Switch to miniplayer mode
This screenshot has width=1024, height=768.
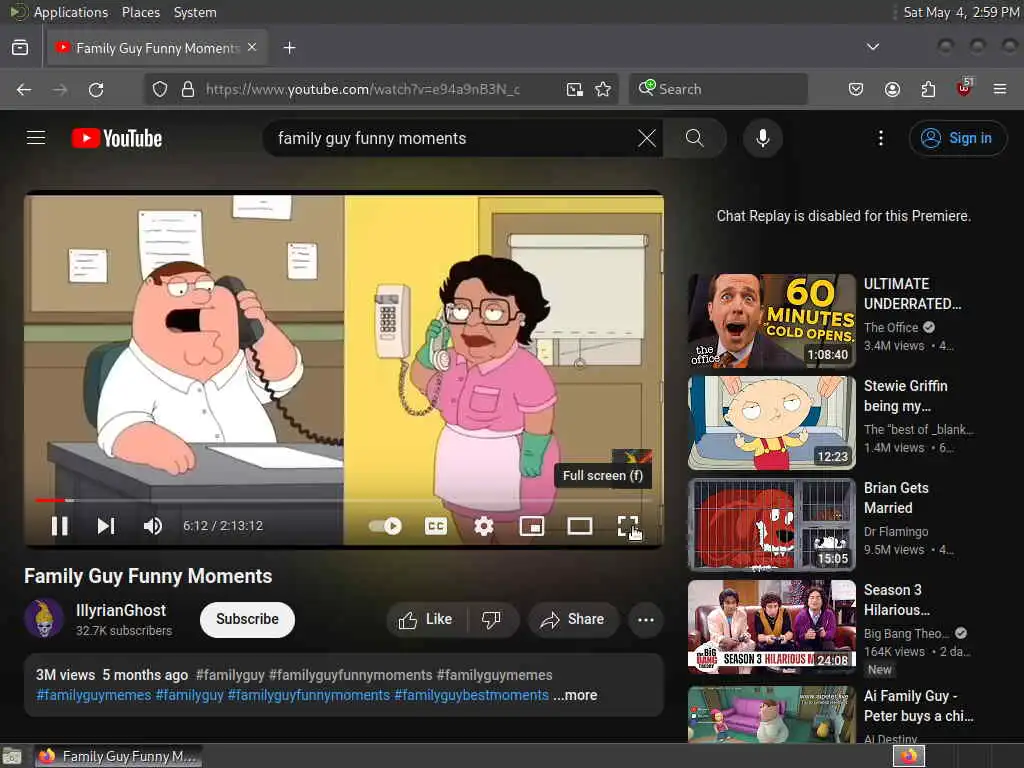[532, 526]
